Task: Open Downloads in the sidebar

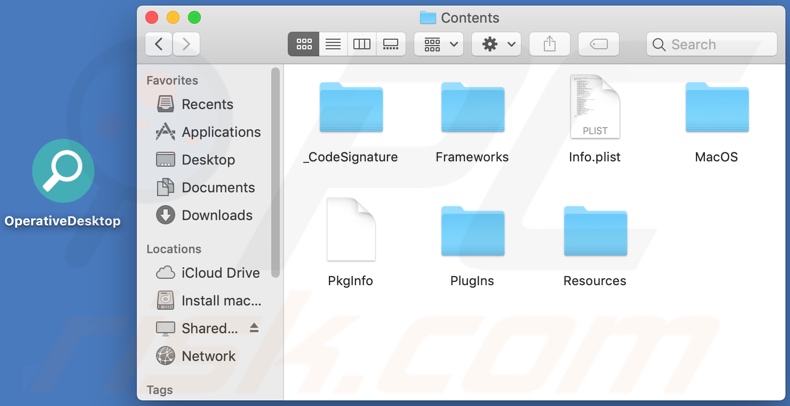Action: pos(207,215)
